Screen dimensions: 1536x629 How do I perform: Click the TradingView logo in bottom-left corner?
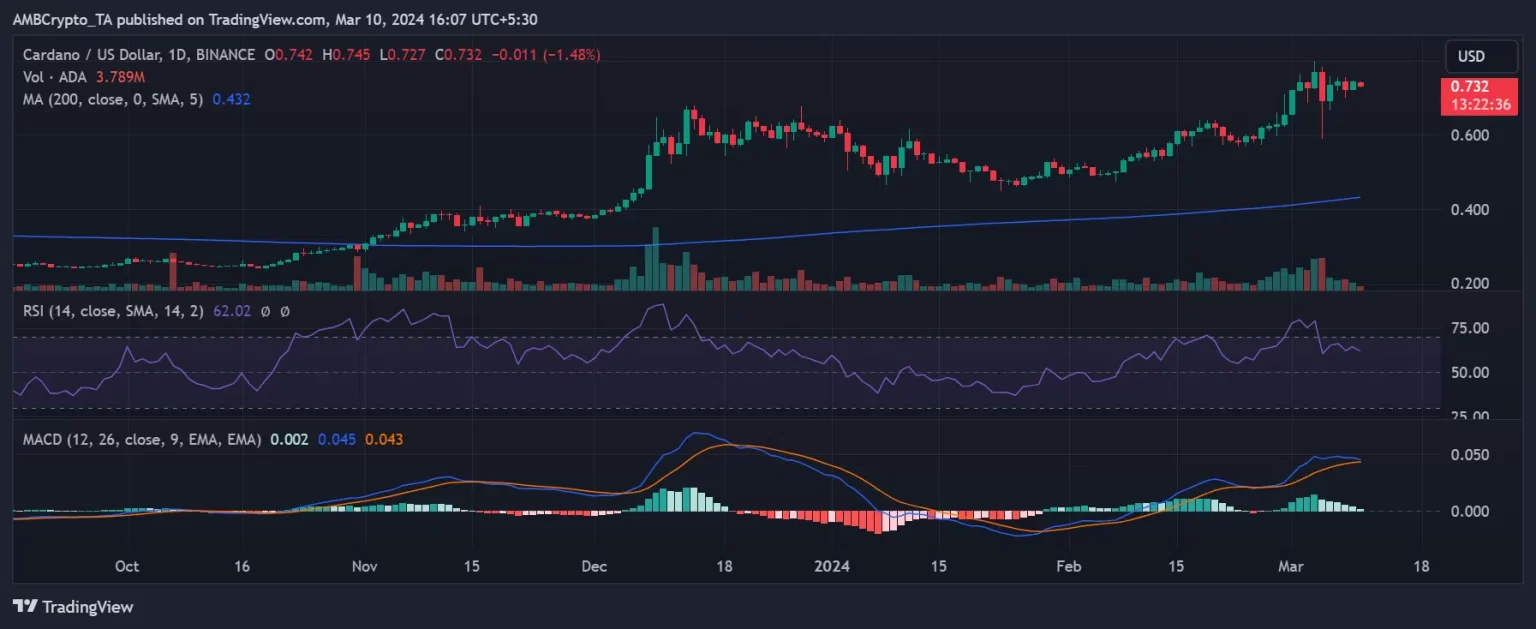[72, 606]
